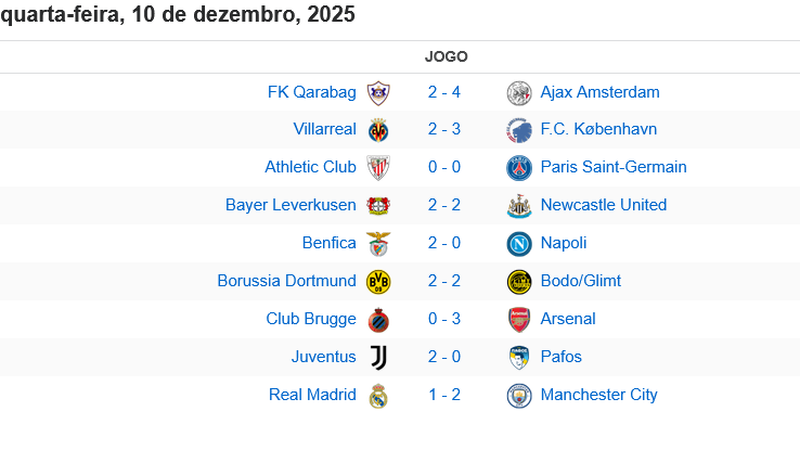Click the Real Madrid crest icon
The height and width of the screenshot is (450, 800).
[378, 395]
